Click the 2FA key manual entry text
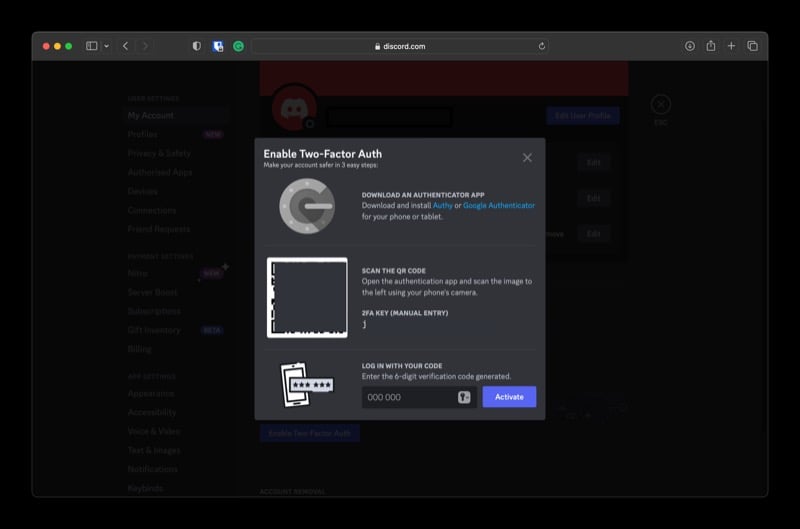 364,324
